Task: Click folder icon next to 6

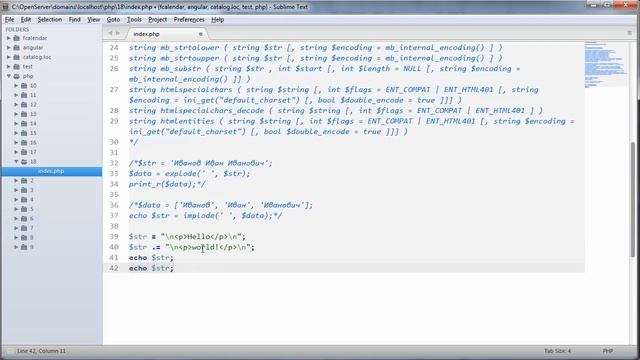Action: 24,218
